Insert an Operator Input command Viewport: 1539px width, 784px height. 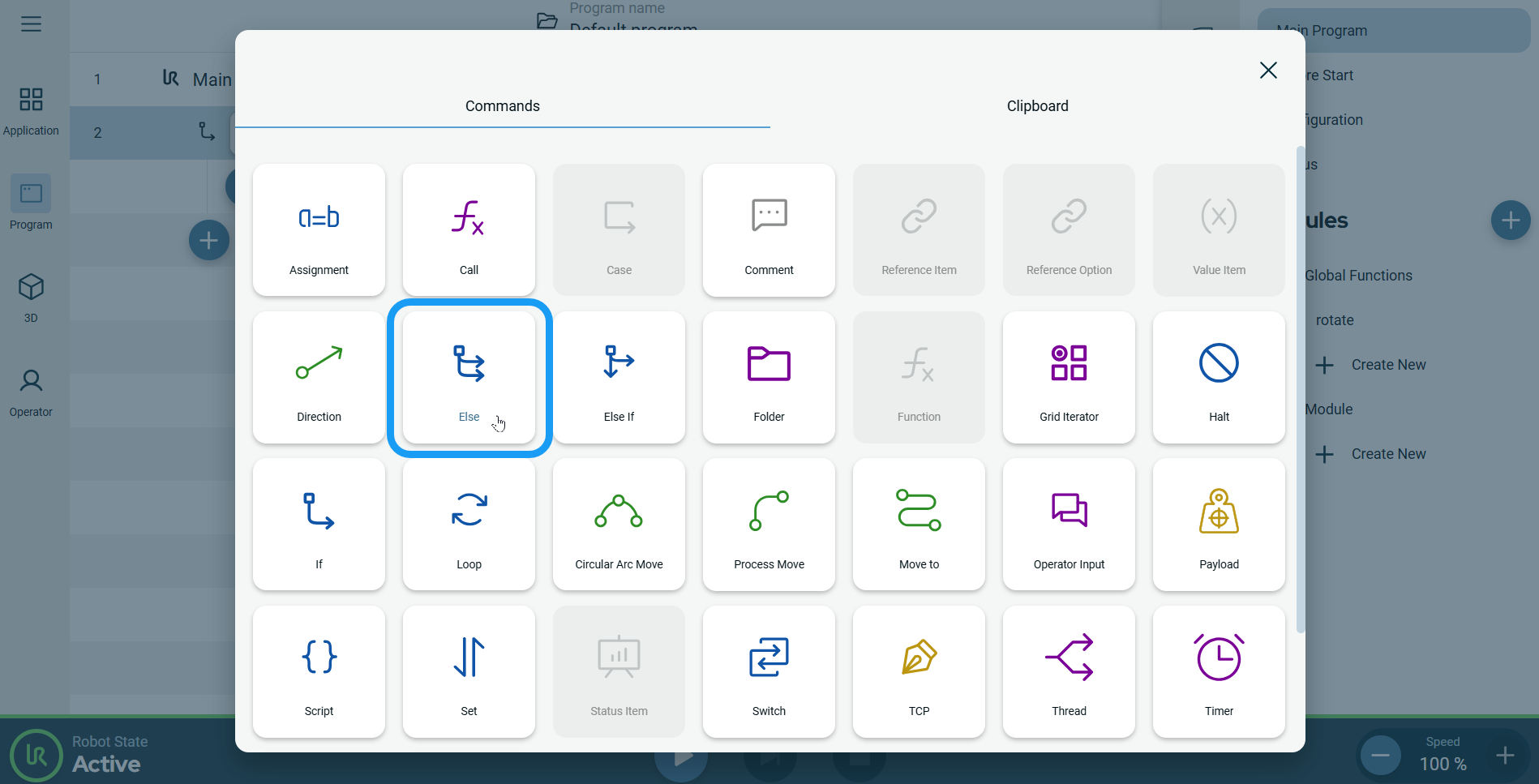point(1069,525)
